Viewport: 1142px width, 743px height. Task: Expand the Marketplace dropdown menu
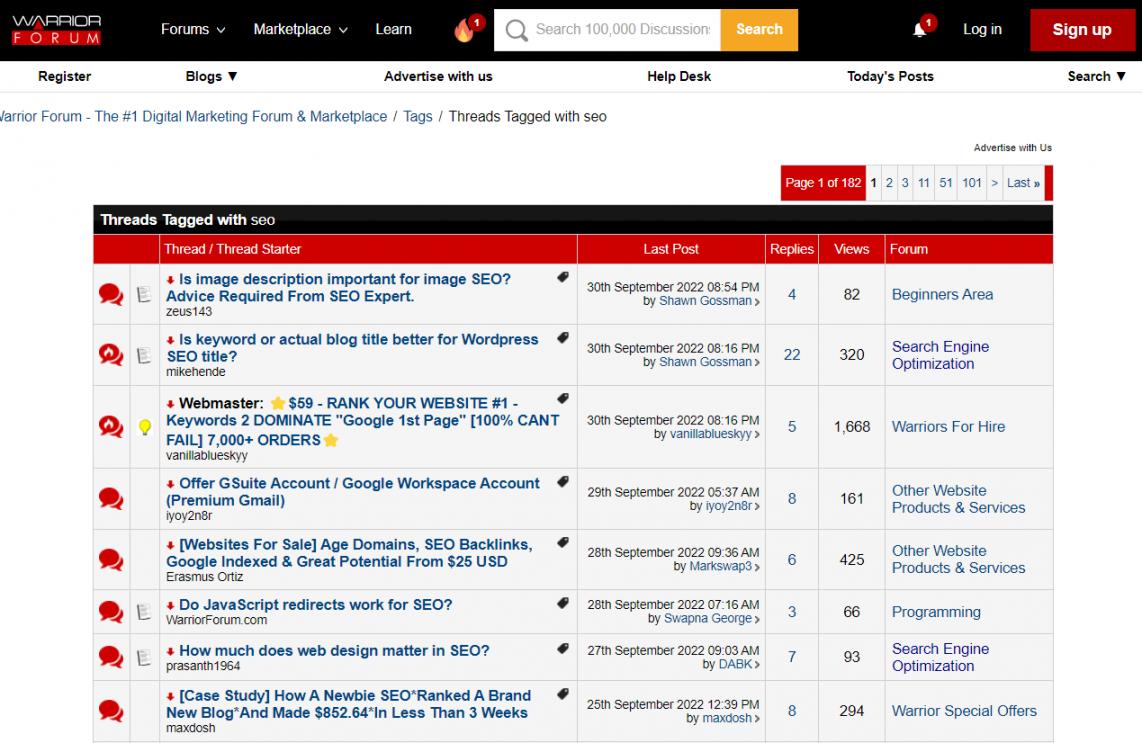point(300,29)
